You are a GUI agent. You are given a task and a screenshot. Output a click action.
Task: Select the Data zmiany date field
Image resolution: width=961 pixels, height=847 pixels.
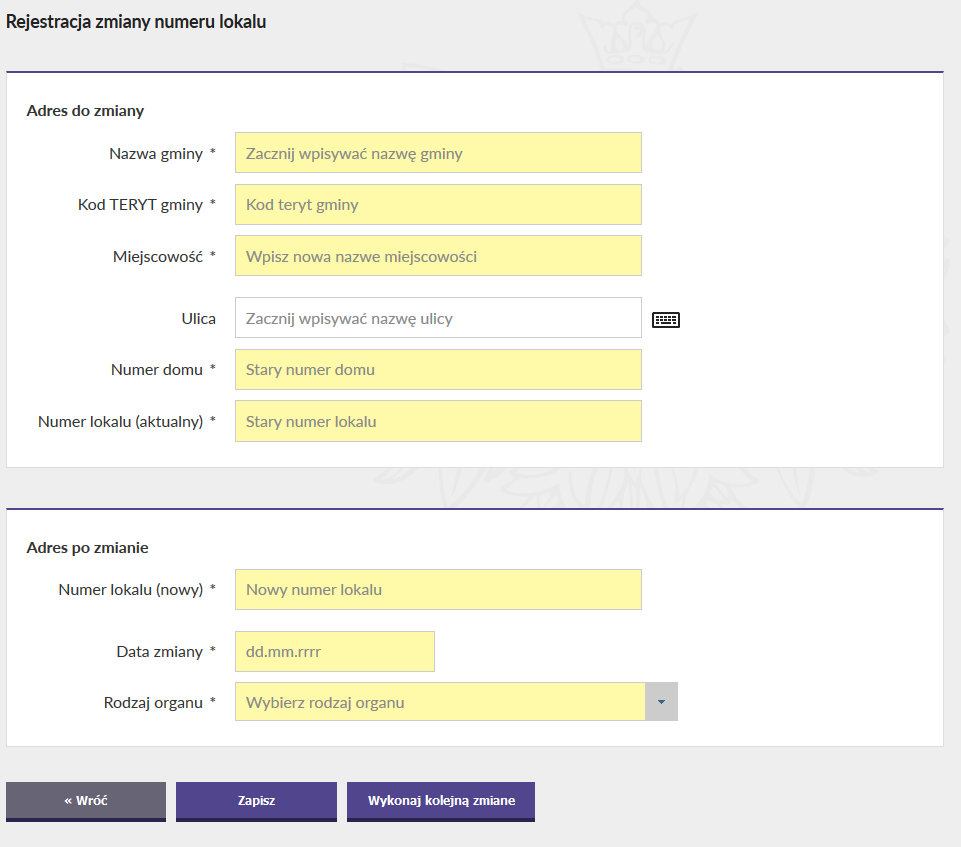pos(335,651)
